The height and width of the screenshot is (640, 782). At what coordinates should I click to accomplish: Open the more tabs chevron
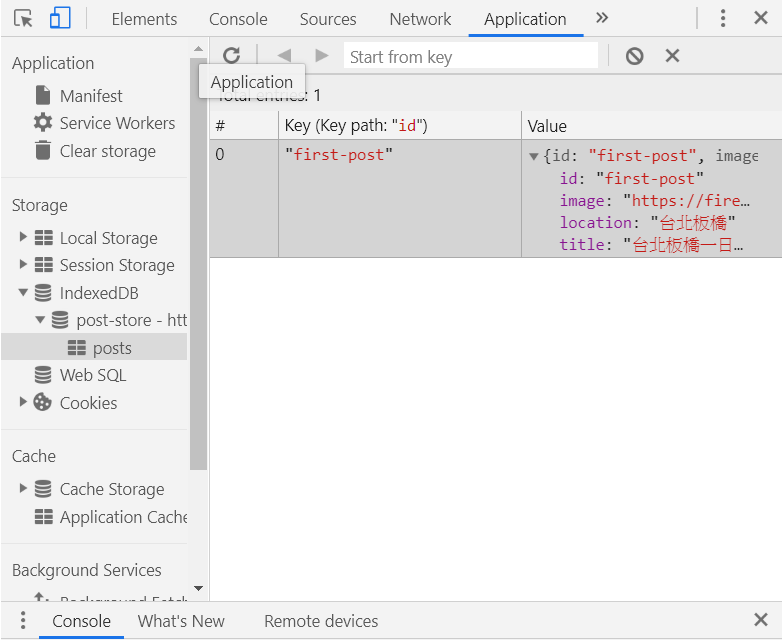(601, 18)
